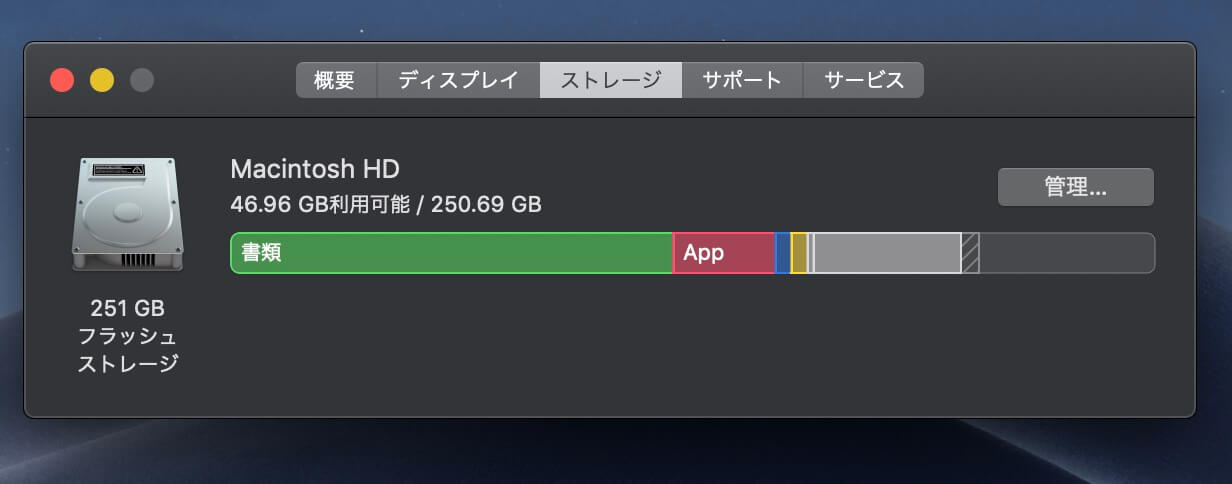Click the blue storage bar segment
Viewport: 1232px width, 484px height.
point(783,253)
